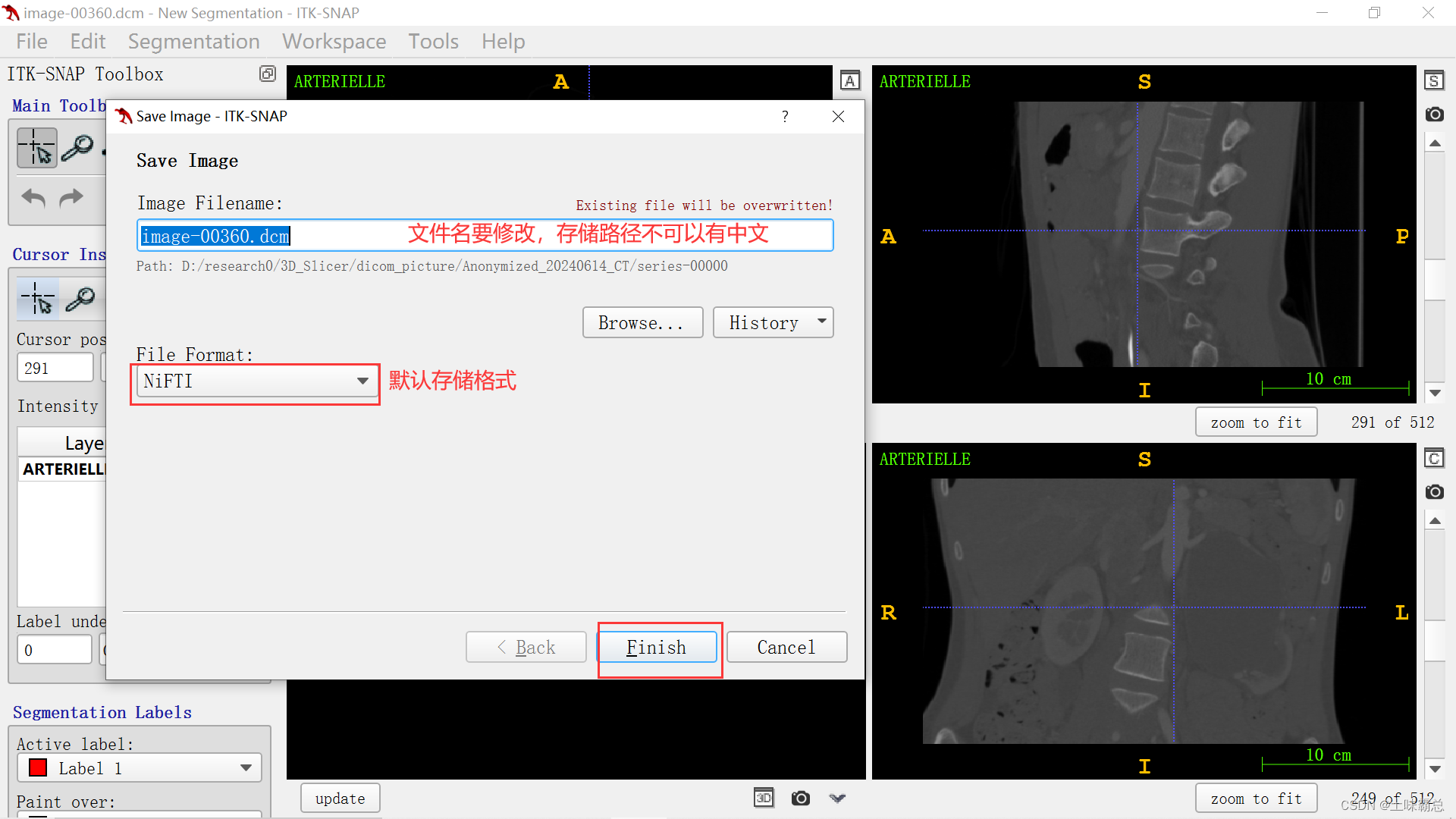This screenshot has width=1456, height=819.
Task: Expand the sagittal view layout button
Action: (1434, 80)
